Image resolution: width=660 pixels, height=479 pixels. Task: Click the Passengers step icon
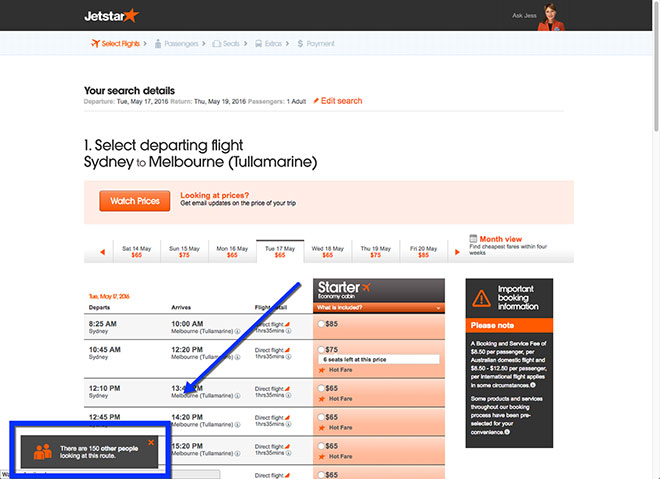158,43
